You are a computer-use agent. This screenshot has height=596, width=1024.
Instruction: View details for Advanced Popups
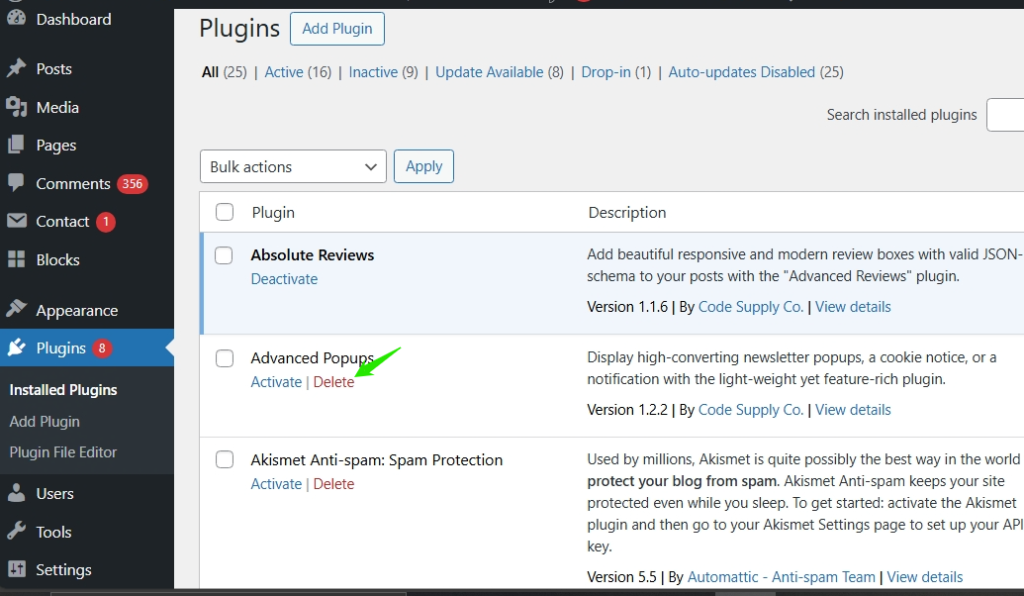pos(853,410)
